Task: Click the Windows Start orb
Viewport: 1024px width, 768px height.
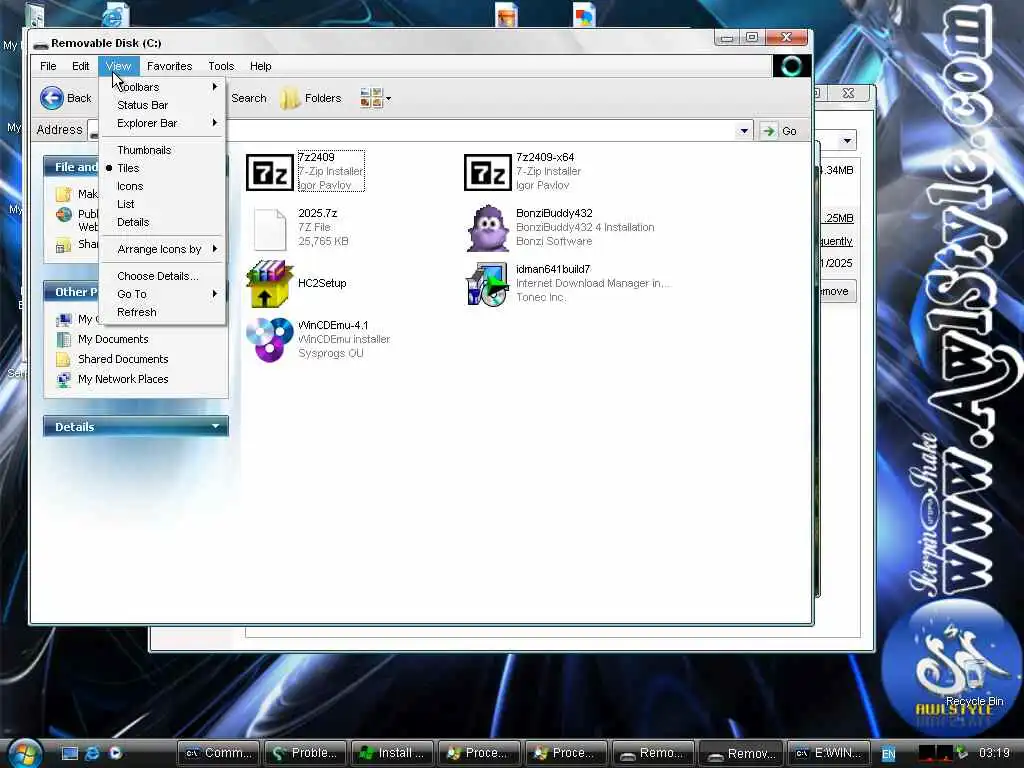Action: (25, 753)
